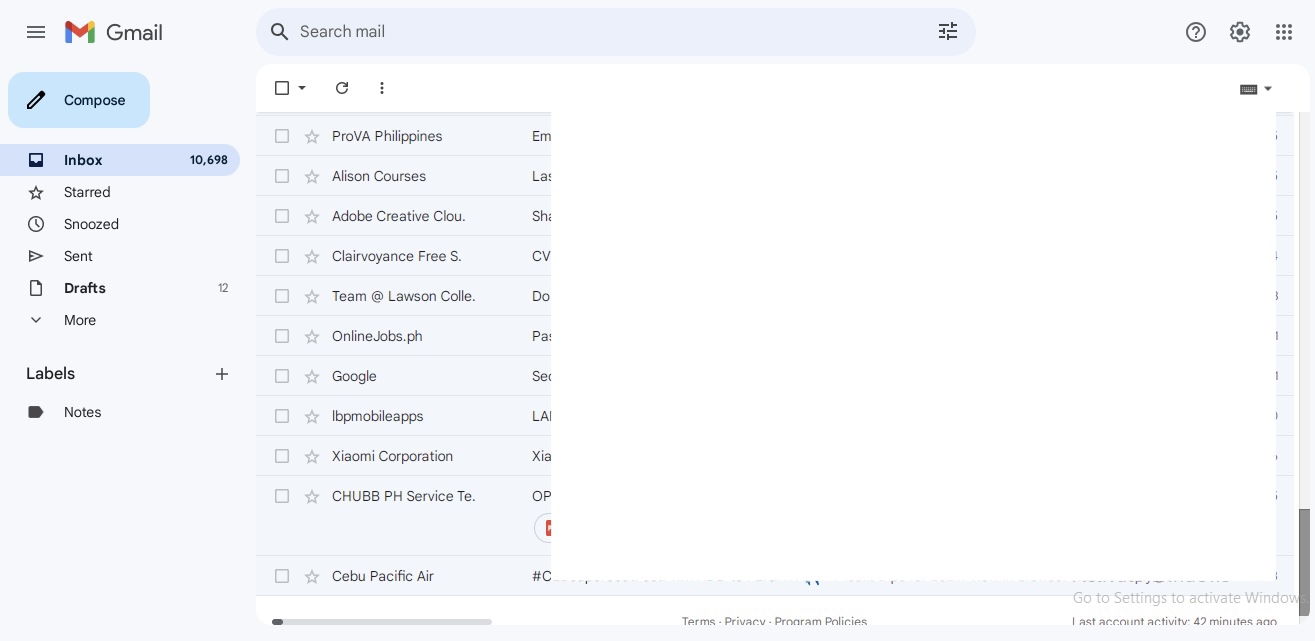Tick the select-all checkbox in toolbar
This screenshot has height=641, width=1315.
click(282, 88)
